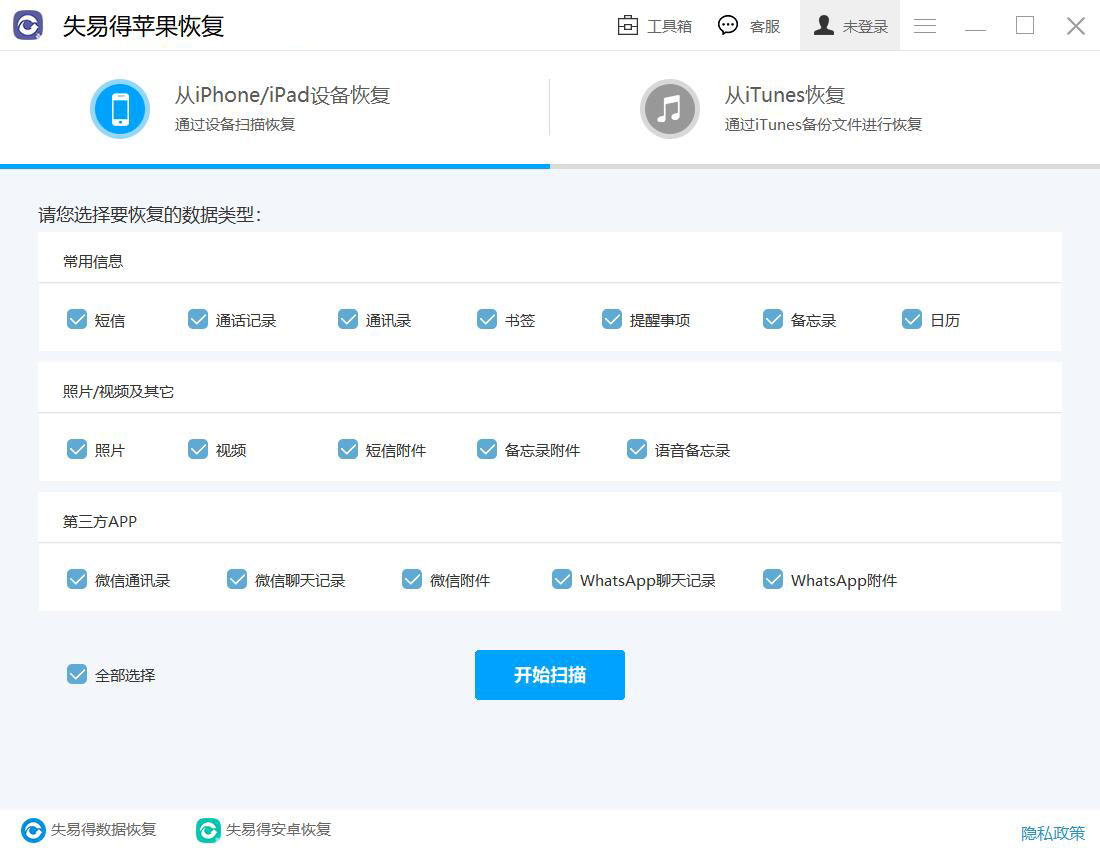Toggle the 照片 checkbox
The image size is (1100, 850).
coord(76,449)
